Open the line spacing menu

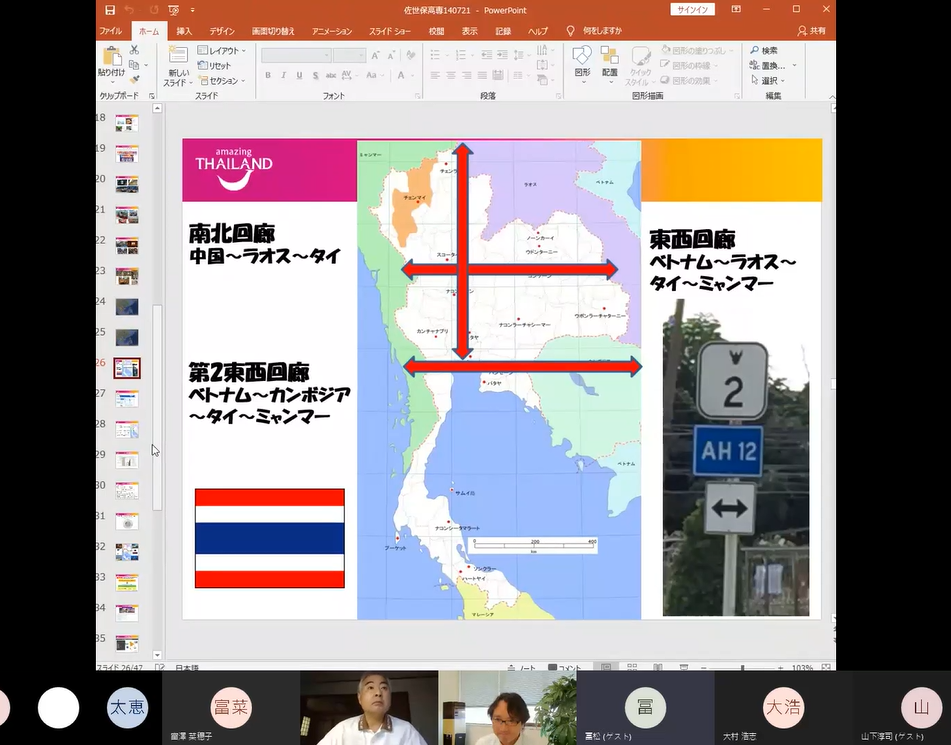[x=520, y=55]
